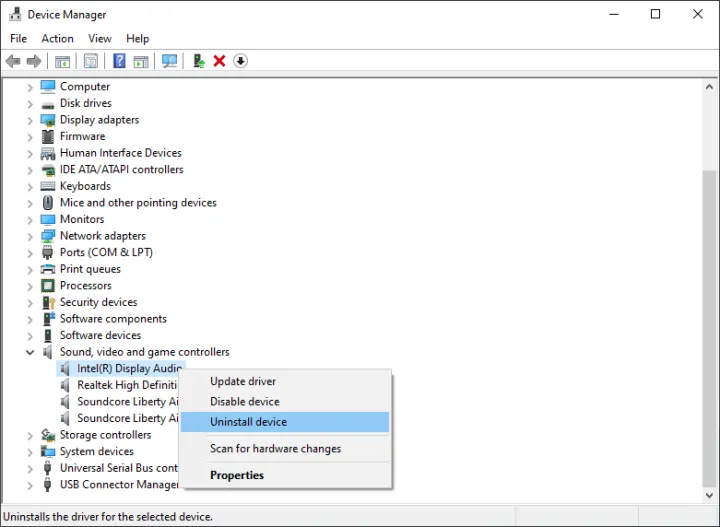The width and height of the screenshot is (720, 527).
Task: Expand the Processors category
Action: click(x=30, y=286)
